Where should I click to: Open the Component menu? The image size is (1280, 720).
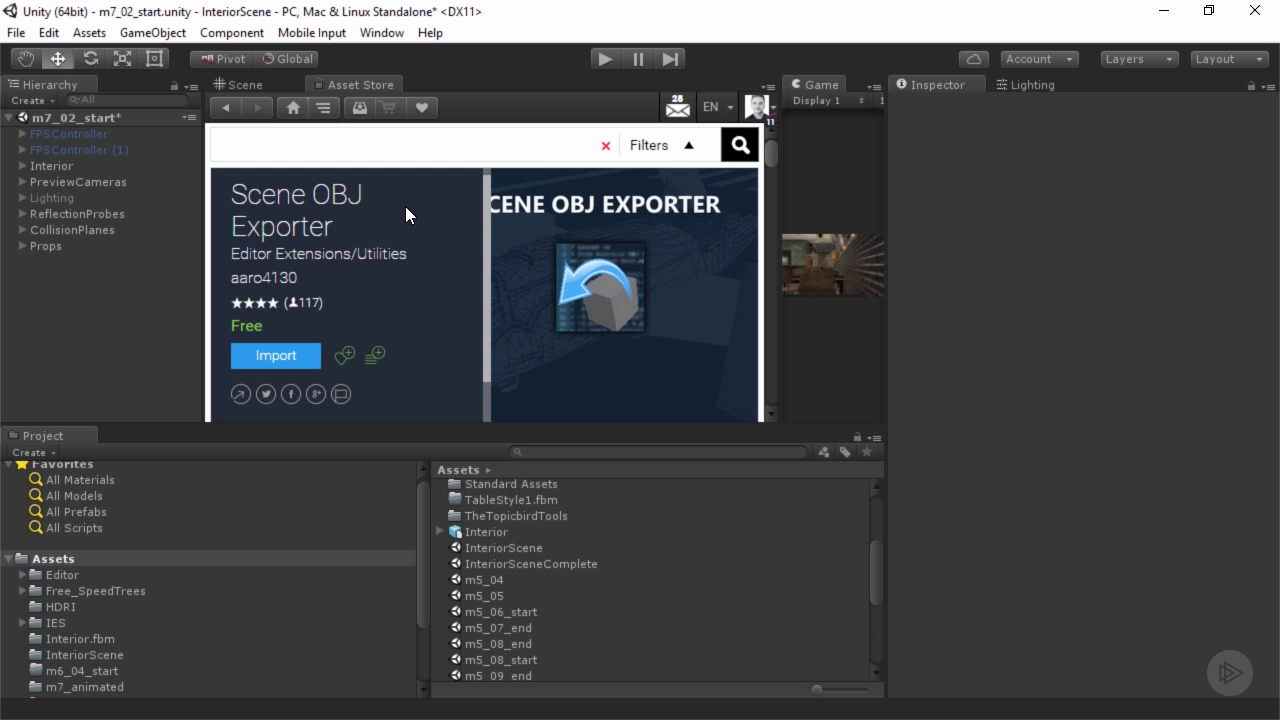coord(232,33)
